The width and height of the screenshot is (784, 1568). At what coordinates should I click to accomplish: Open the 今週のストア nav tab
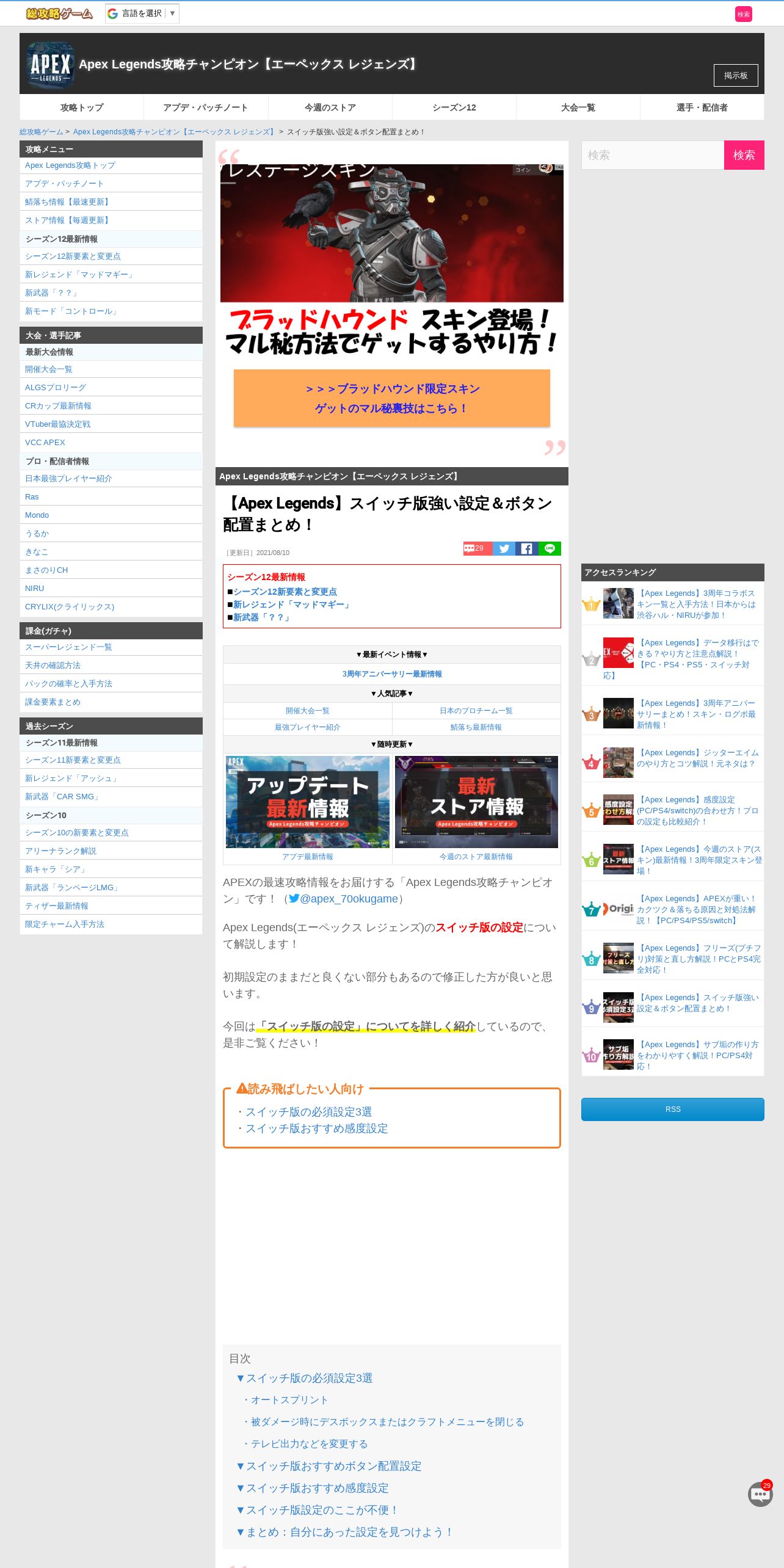pos(330,107)
